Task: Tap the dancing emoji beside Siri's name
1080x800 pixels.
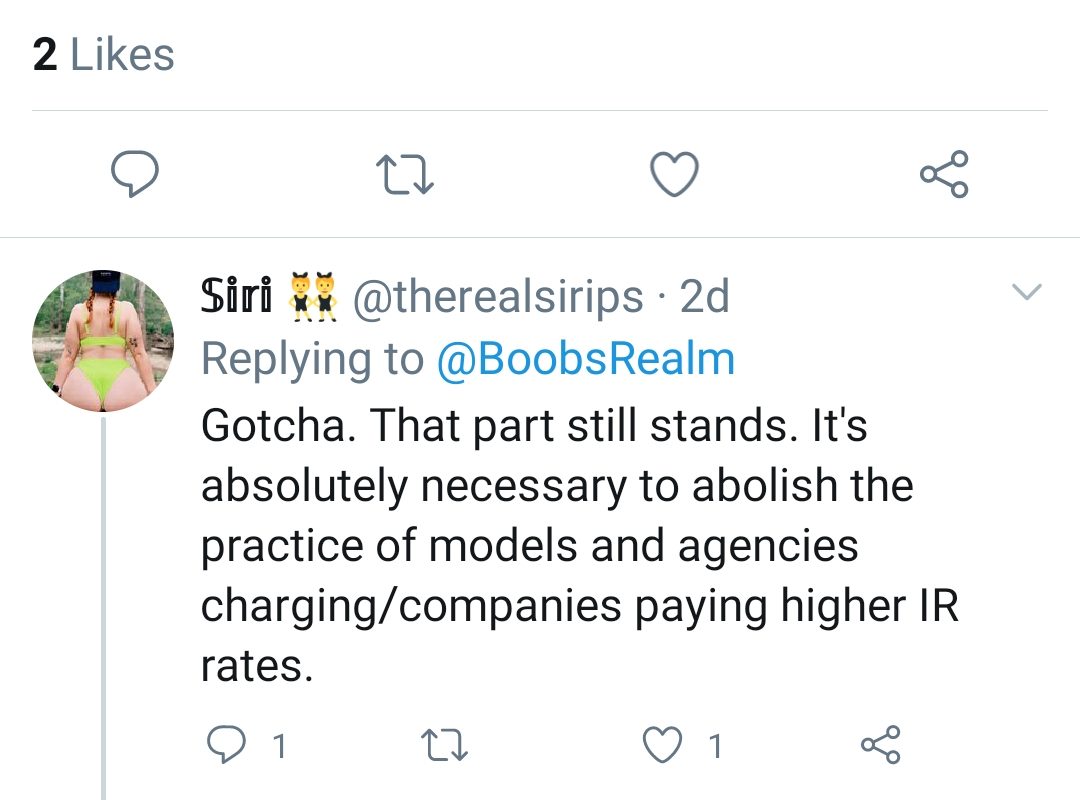Action: click(x=312, y=297)
